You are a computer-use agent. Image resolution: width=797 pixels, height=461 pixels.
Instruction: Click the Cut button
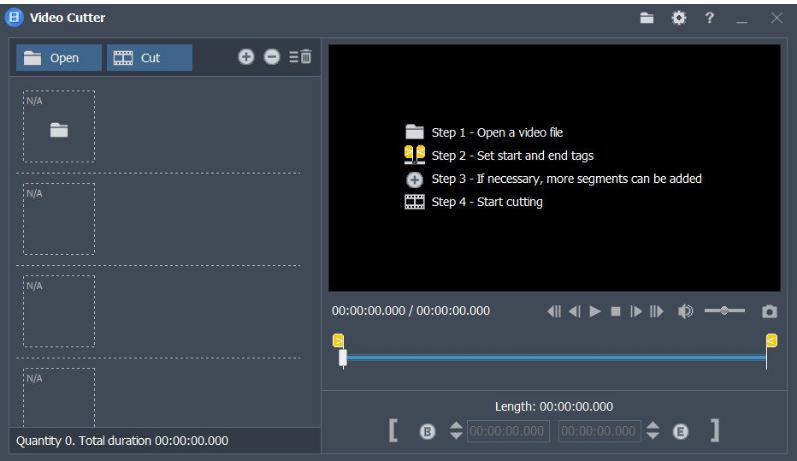(149, 57)
